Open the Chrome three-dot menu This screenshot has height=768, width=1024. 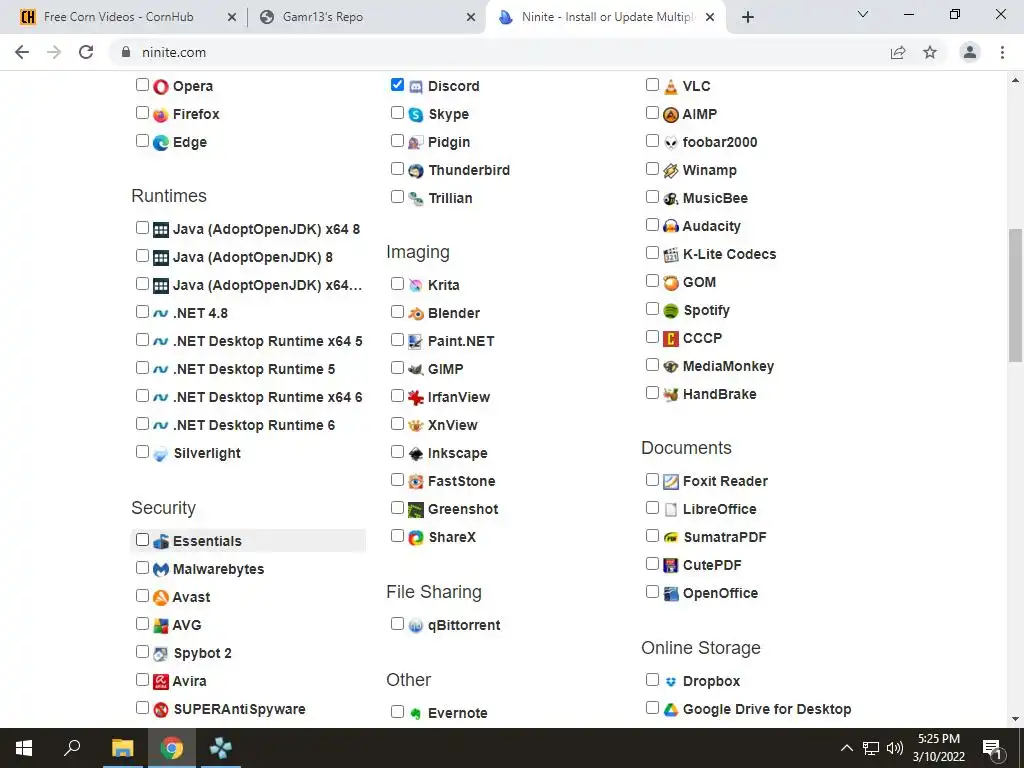1002,52
